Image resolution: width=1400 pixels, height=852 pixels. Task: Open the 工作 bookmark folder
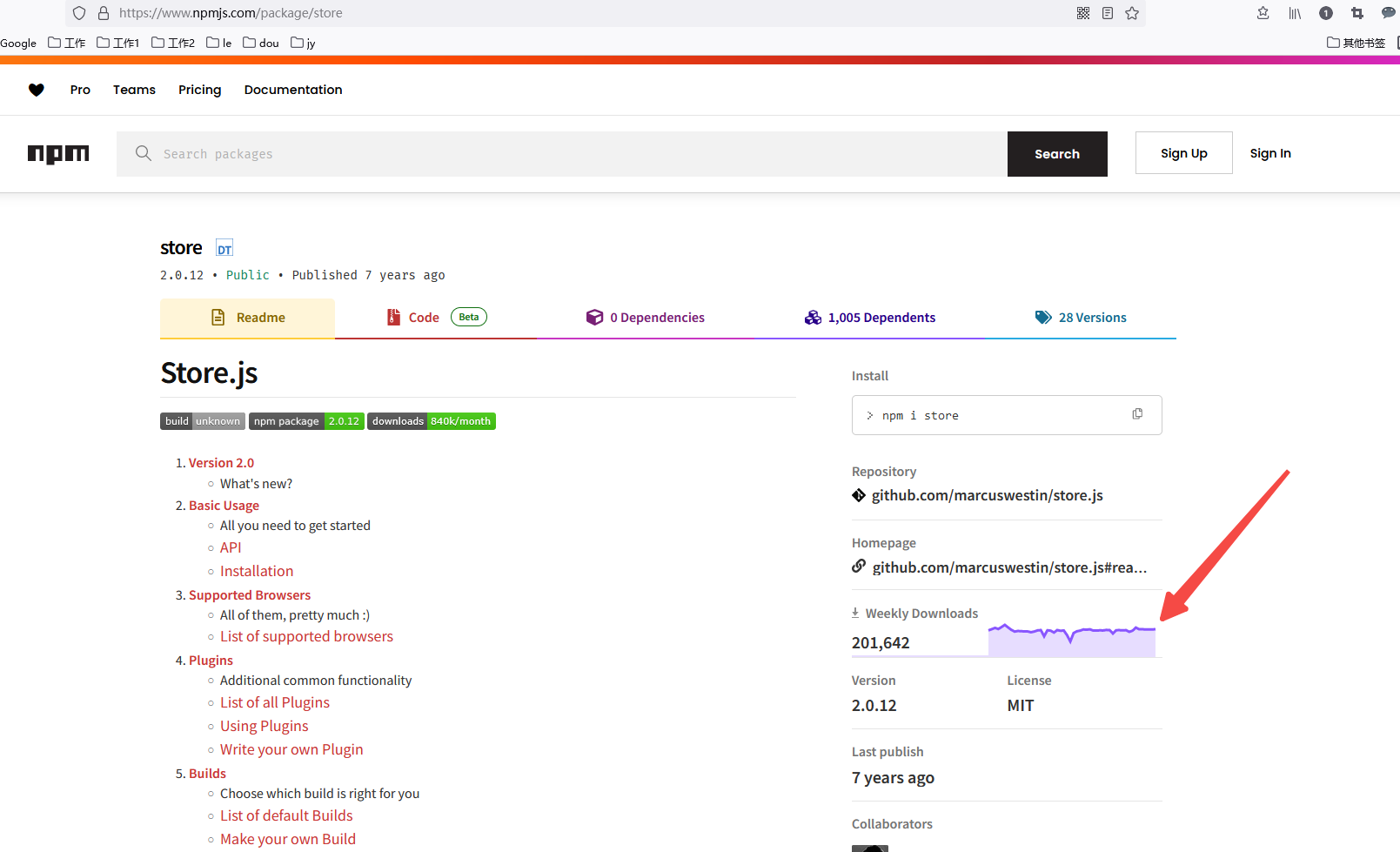[67, 43]
